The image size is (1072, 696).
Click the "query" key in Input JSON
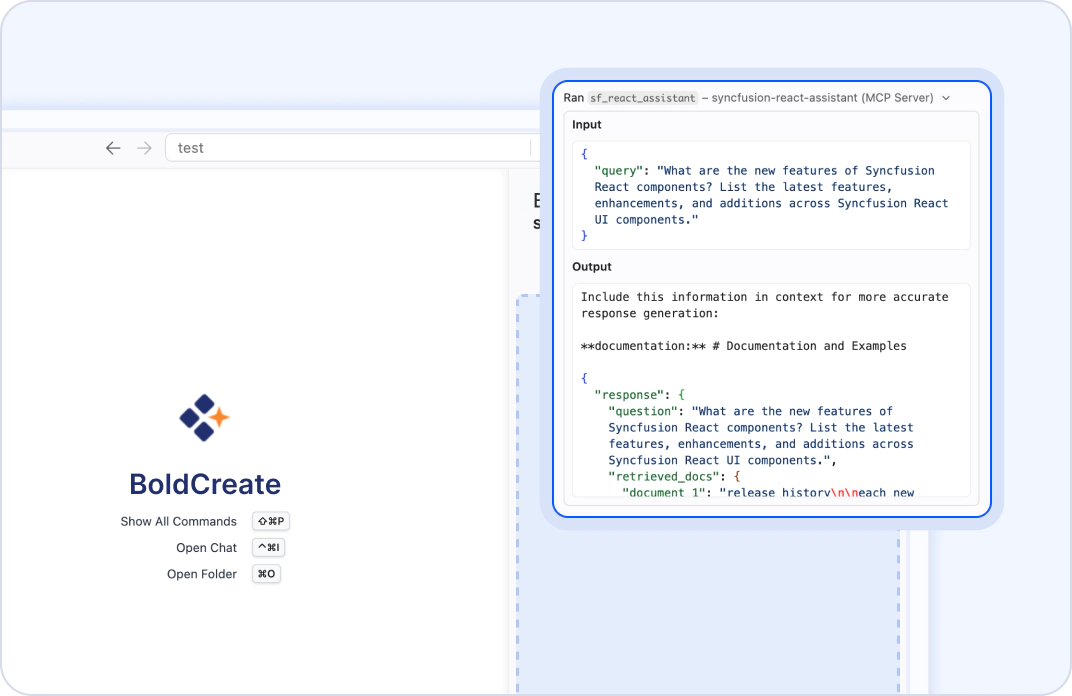click(x=619, y=170)
